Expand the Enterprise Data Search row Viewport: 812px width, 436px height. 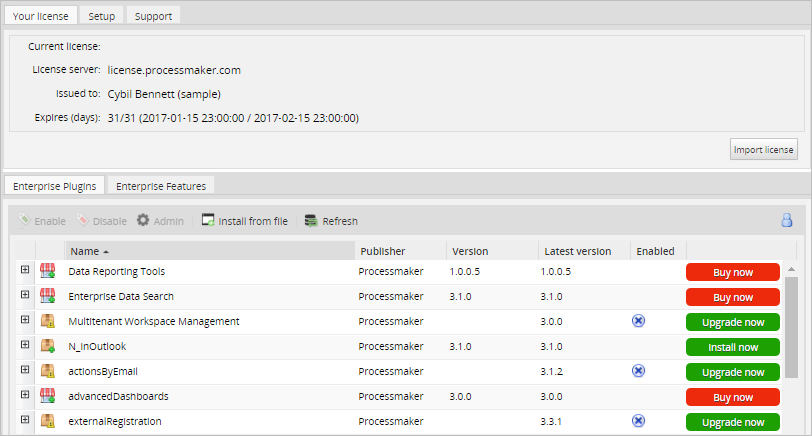click(x=25, y=296)
